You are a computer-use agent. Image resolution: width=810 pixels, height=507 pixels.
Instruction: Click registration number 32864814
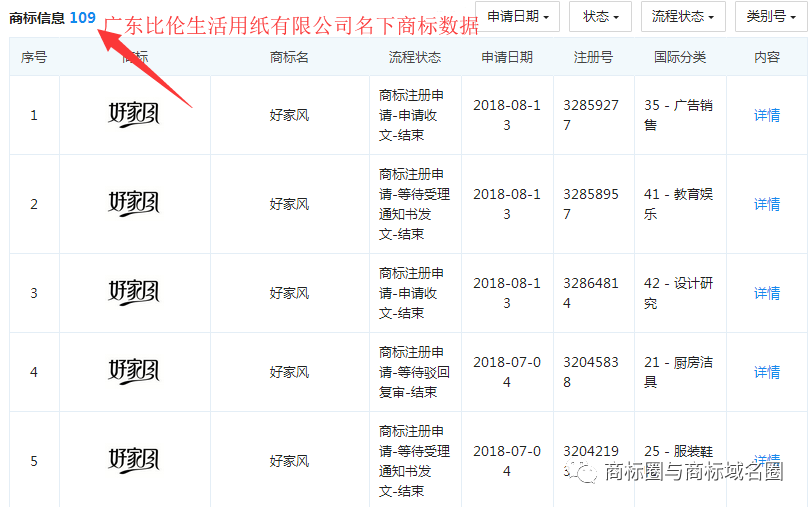tap(591, 293)
